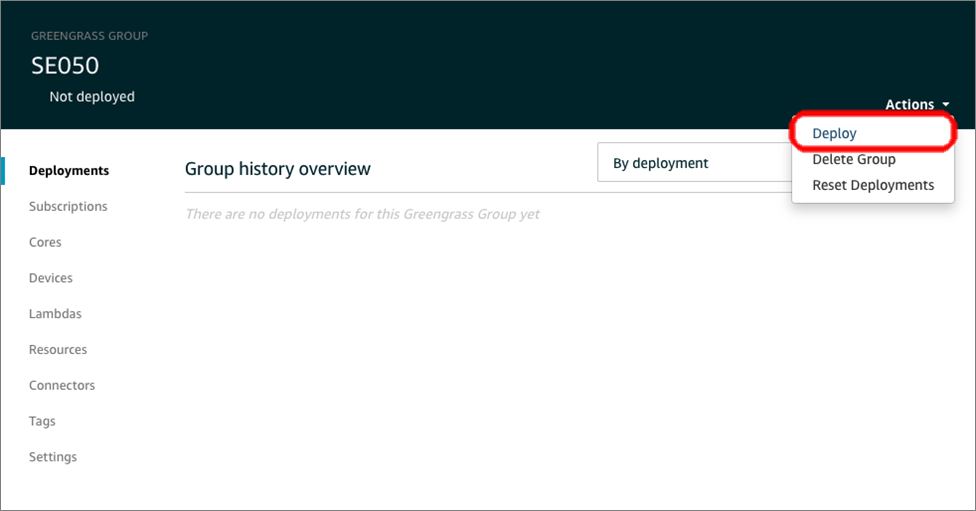Screen dimensions: 976x511
Task: Select the Deployments sidebar tab
Action: pos(69,171)
